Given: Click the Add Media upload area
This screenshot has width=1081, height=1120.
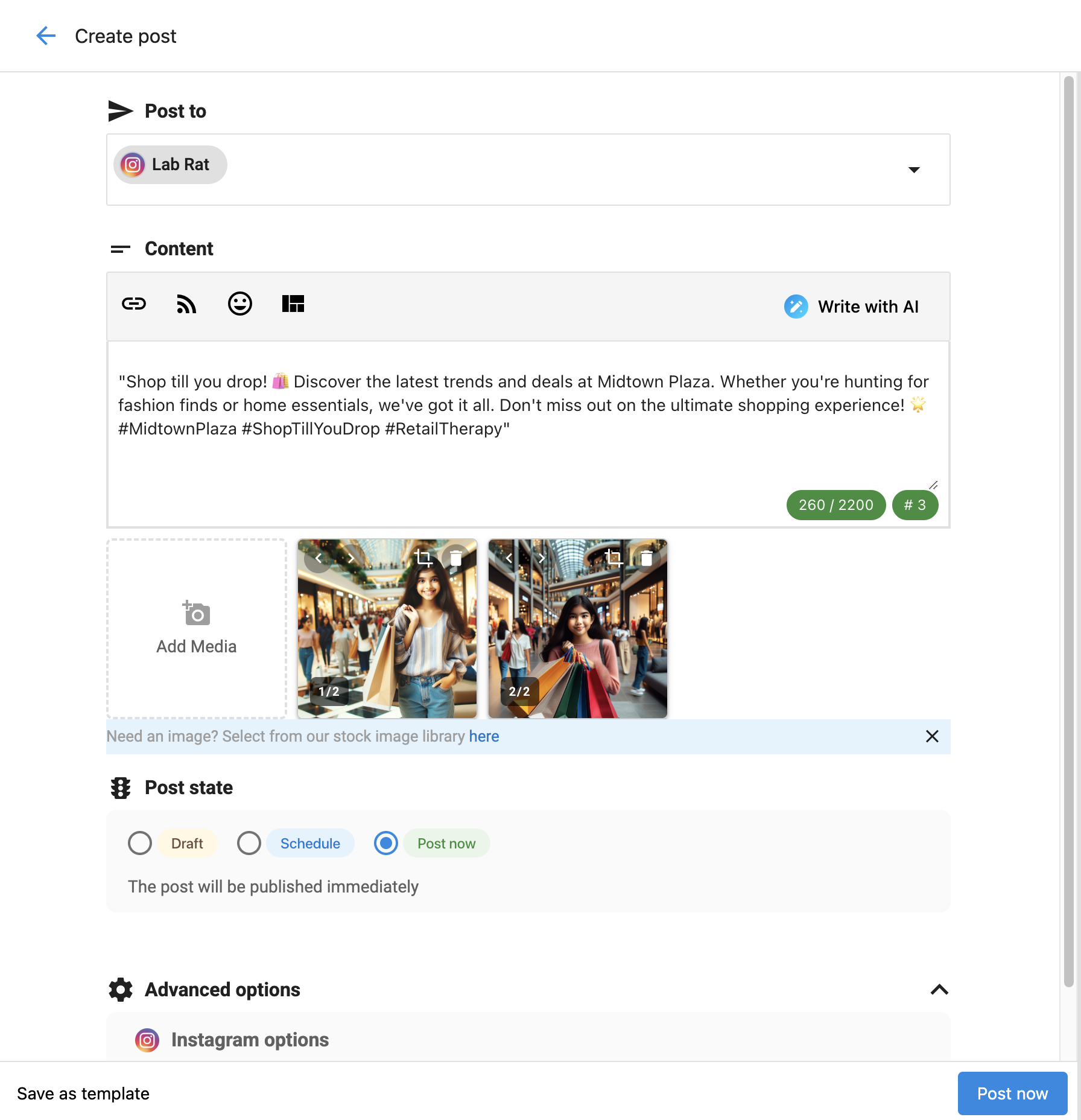Looking at the screenshot, I should click(x=197, y=629).
